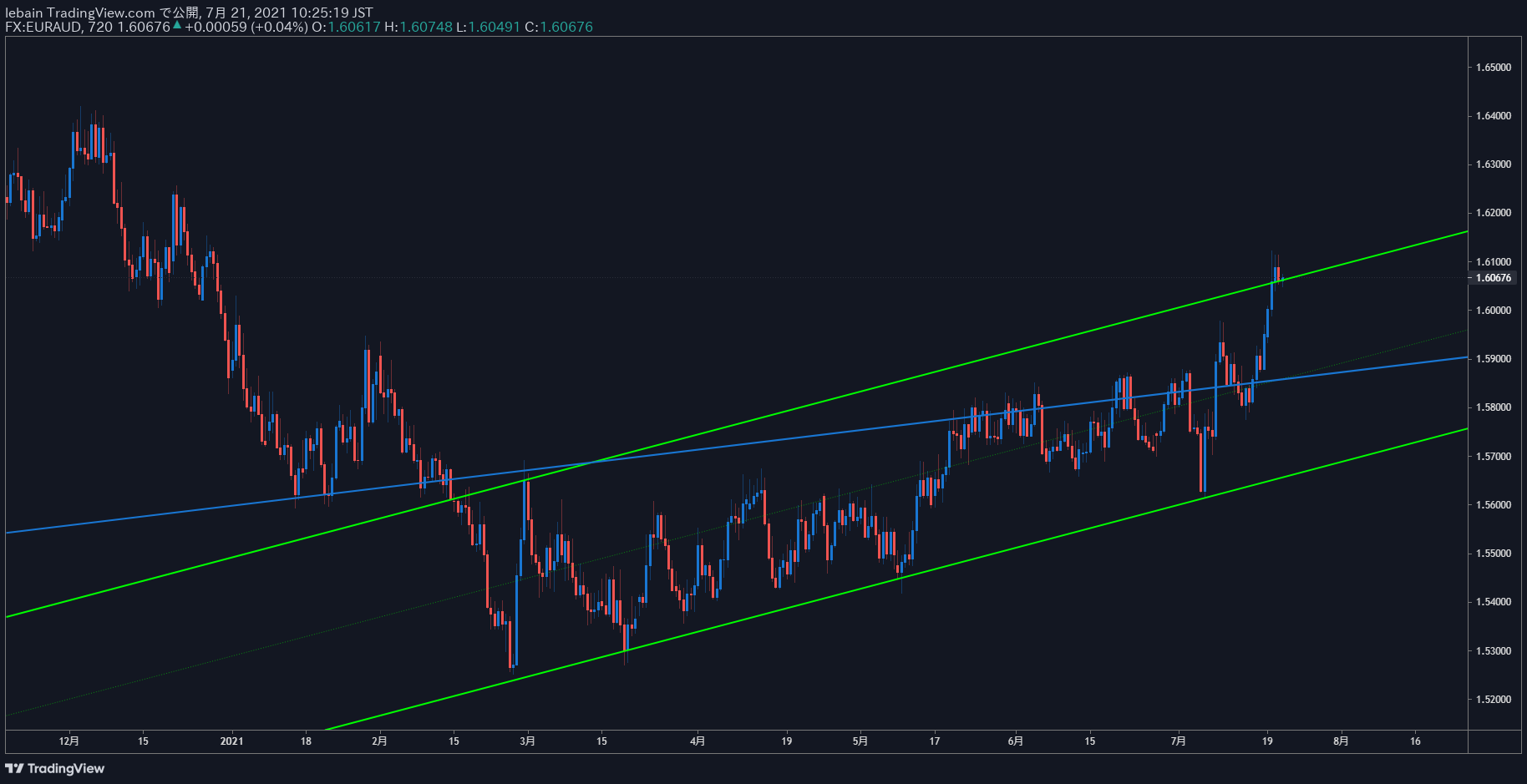Click the 1.53000 price axis label

coord(1494,651)
